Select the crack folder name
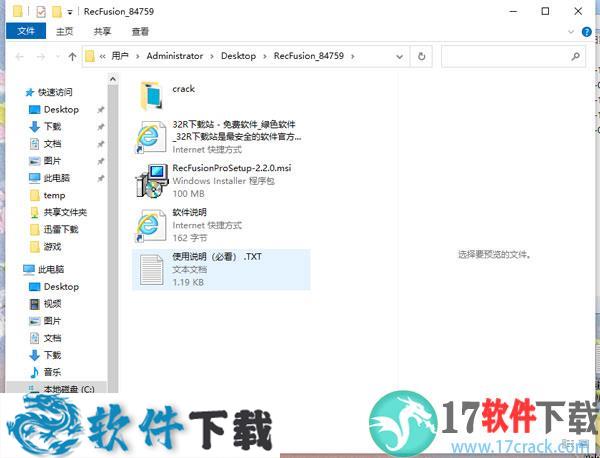This screenshot has height=458, width=600. point(183,89)
